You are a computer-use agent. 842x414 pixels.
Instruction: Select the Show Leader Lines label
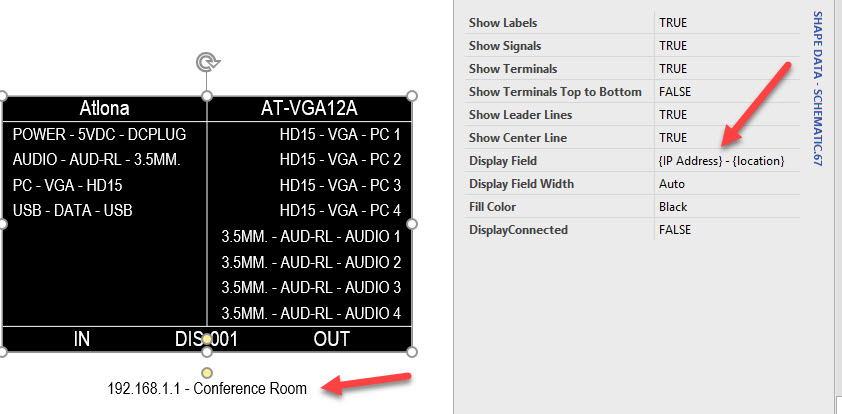520,115
